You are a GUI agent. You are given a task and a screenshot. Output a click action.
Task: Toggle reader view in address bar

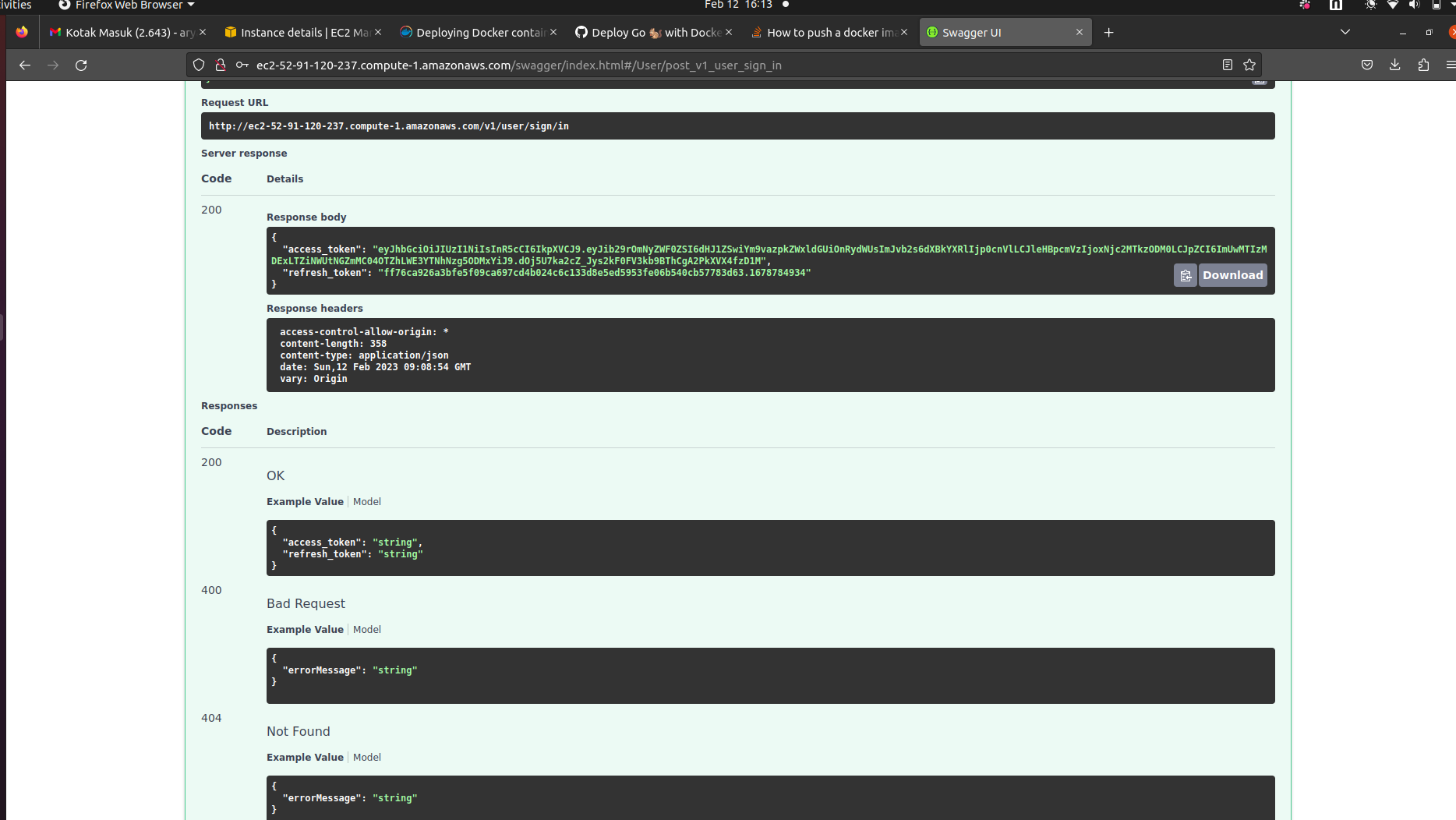click(1228, 65)
